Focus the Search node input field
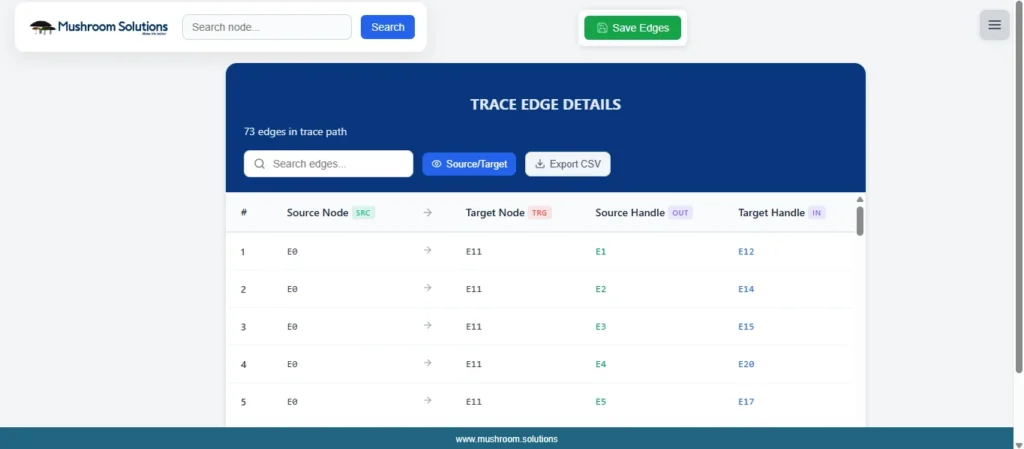1024x449 pixels. pos(266,27)
